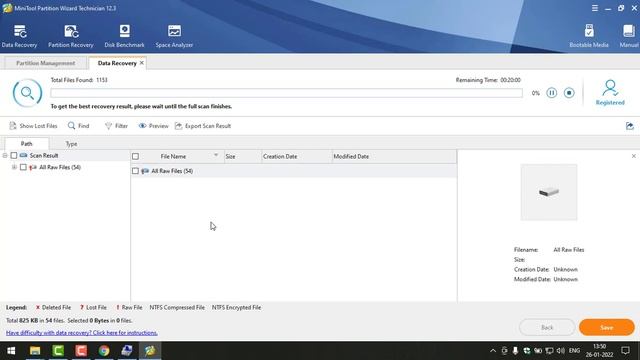This screenshot has height=360, width=640.
Task: Open Google Chrome from taskbar
Action: 104,351
